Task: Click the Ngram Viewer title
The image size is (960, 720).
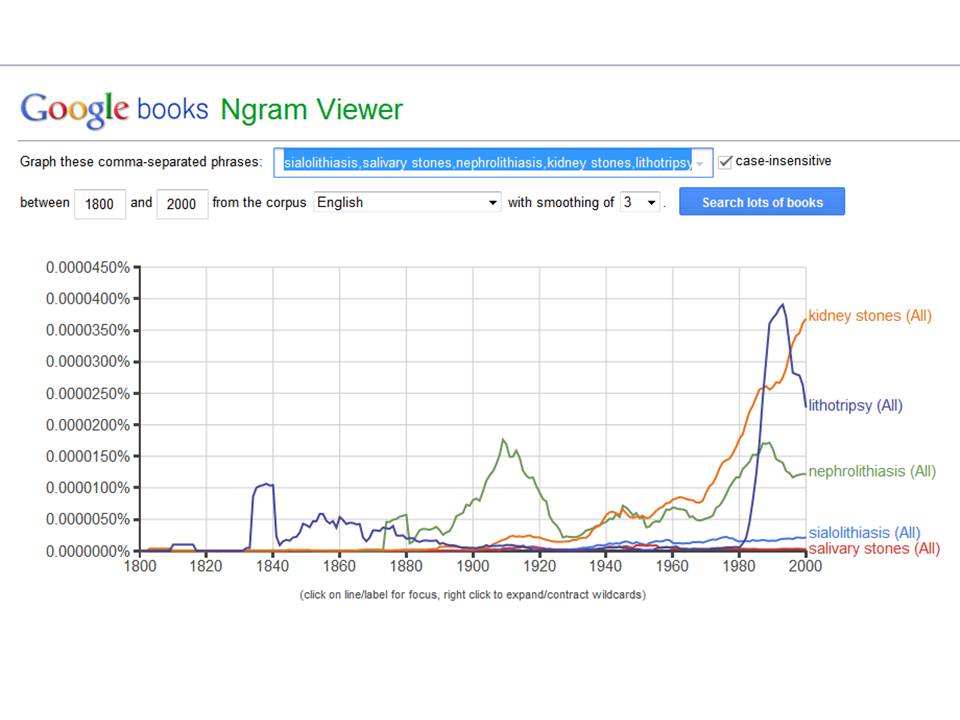Action: pyautogui.click(x=312, y=110)
